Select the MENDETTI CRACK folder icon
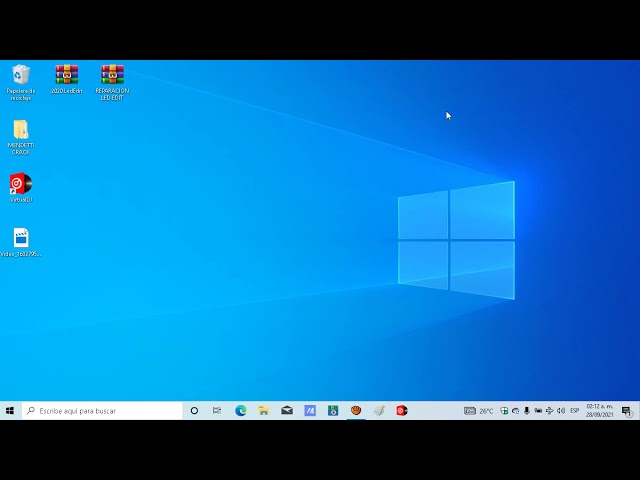This screenshot has height=480, width=640. (20, 137)
